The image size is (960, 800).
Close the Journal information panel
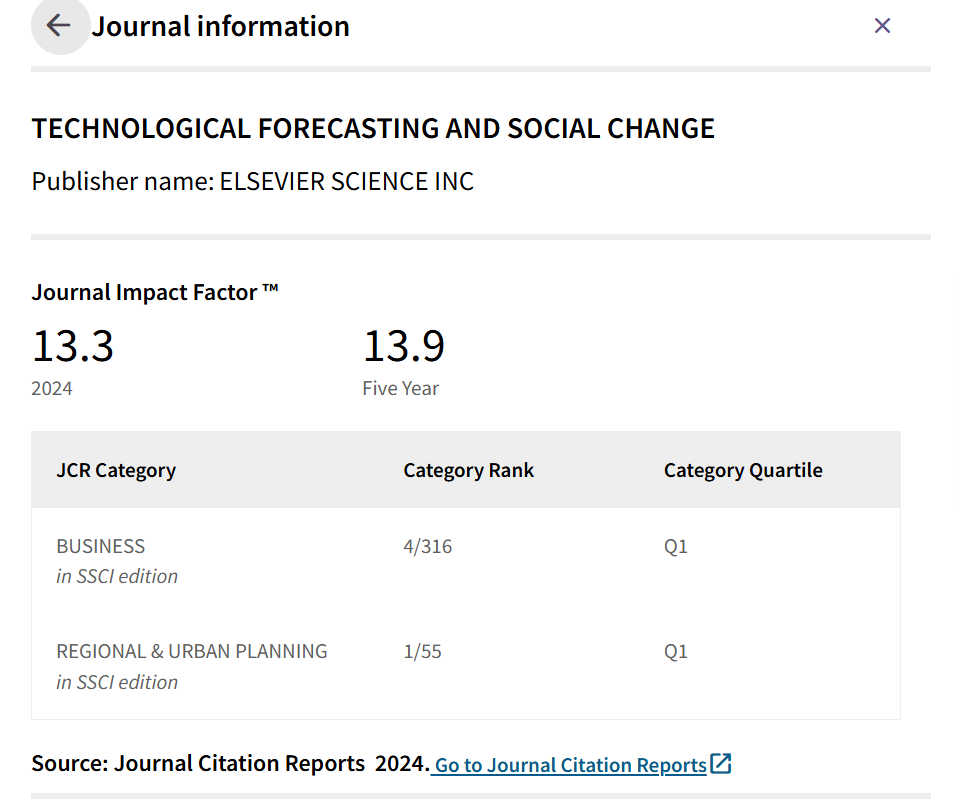click(x=882, y=26)
